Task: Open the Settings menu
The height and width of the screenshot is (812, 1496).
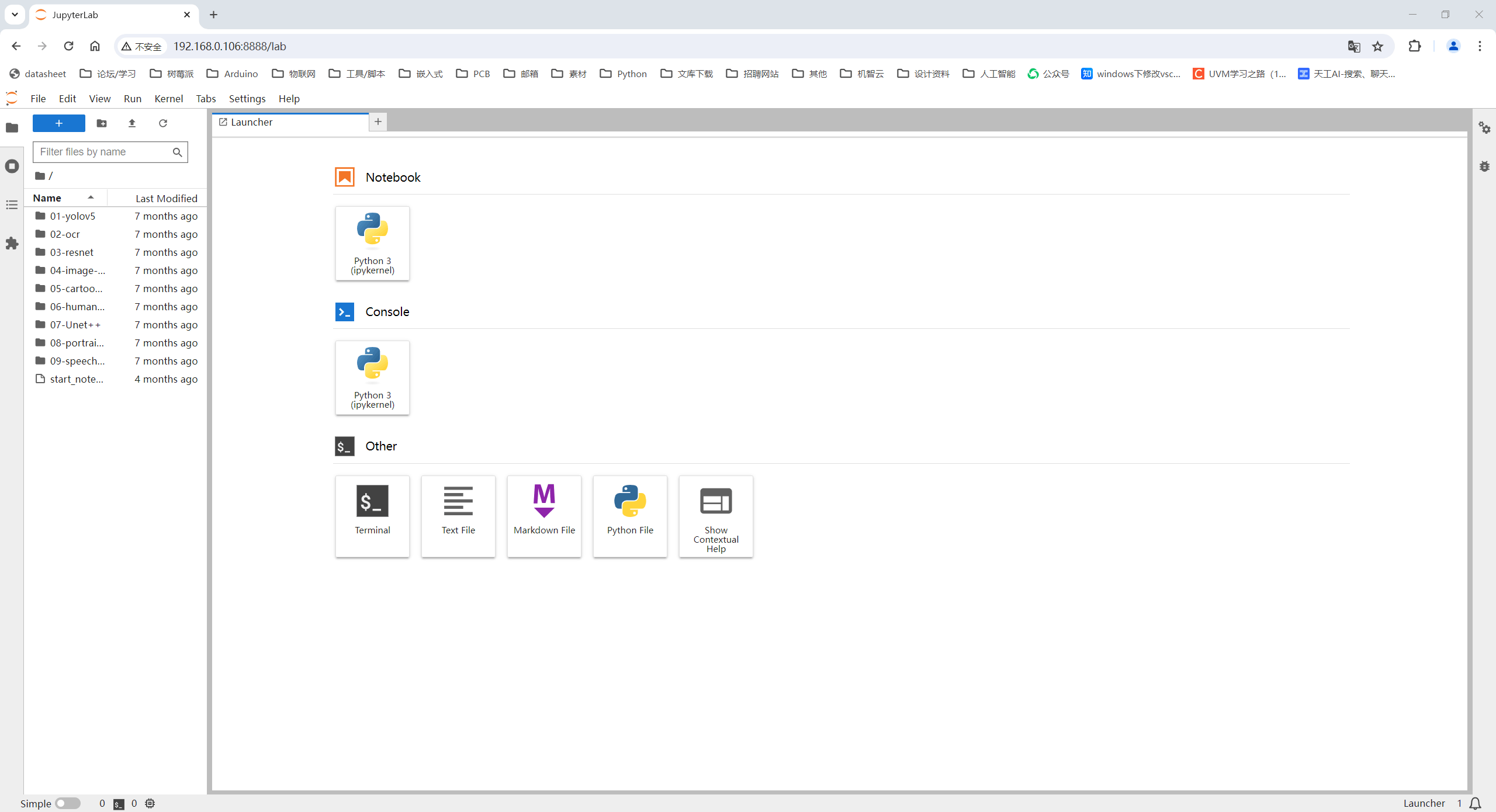Action: 247,99
